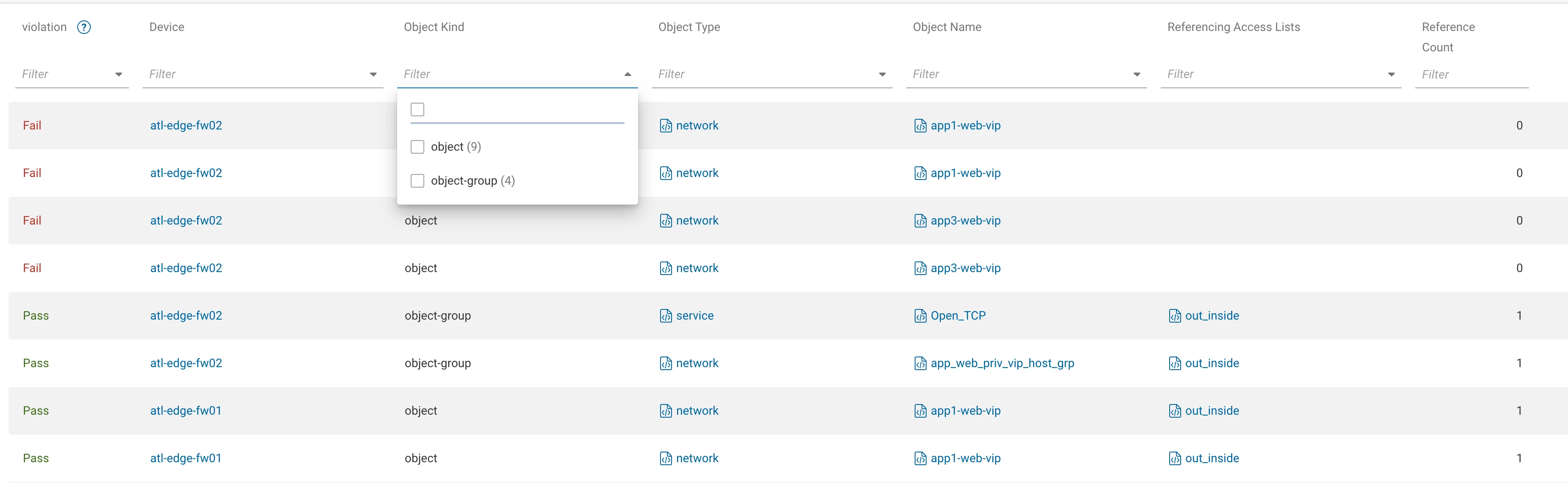Click file icon next to service object type
Viewport: 1568px width, 483px height.
click(665, 315)
